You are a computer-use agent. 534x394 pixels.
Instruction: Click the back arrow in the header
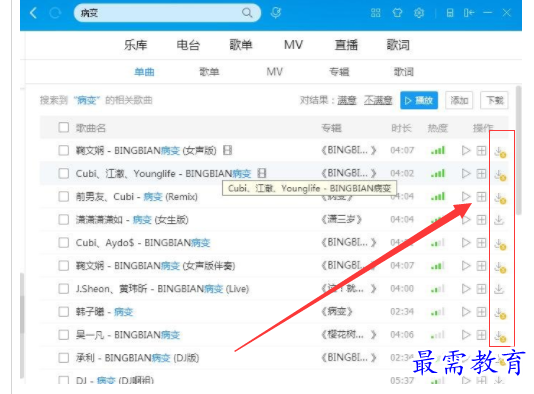tap(33, 13)
